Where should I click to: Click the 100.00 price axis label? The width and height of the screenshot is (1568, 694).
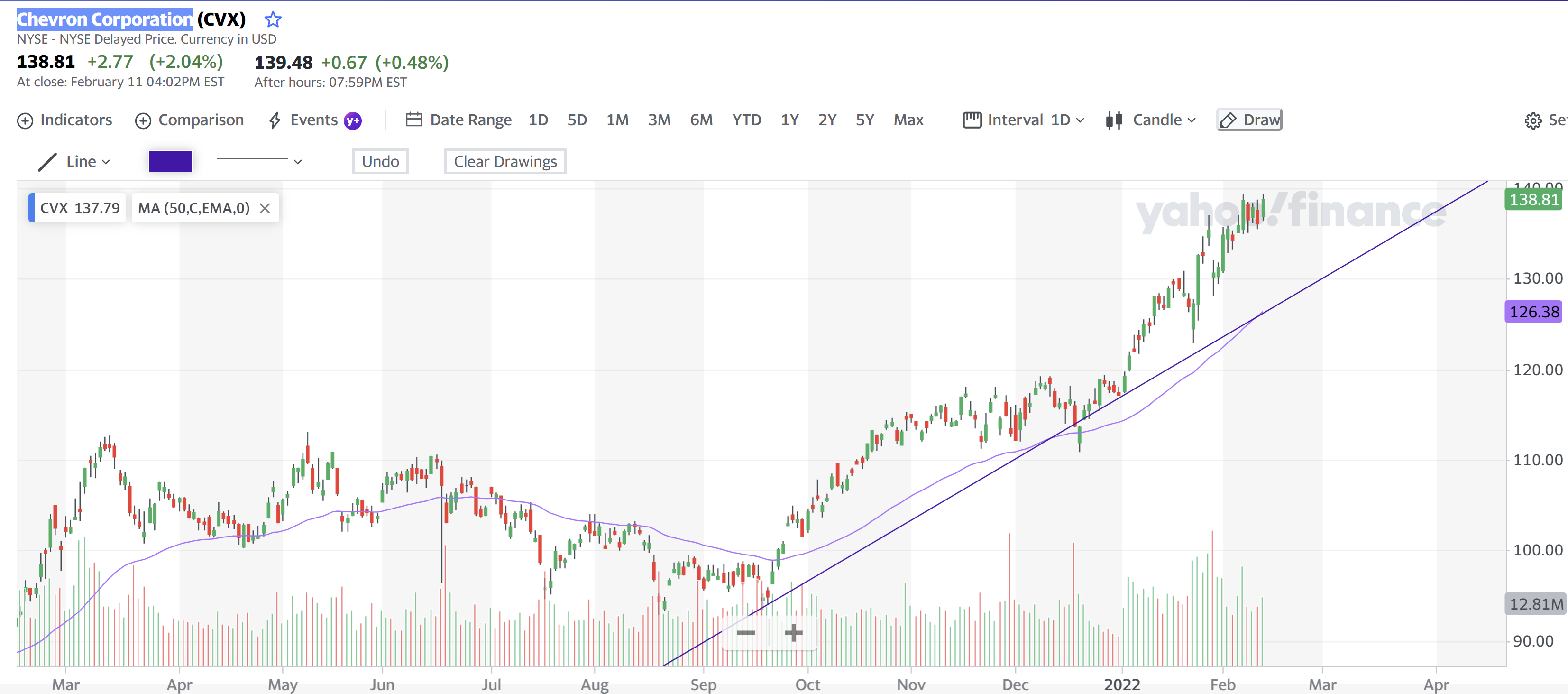[1538, 550]
